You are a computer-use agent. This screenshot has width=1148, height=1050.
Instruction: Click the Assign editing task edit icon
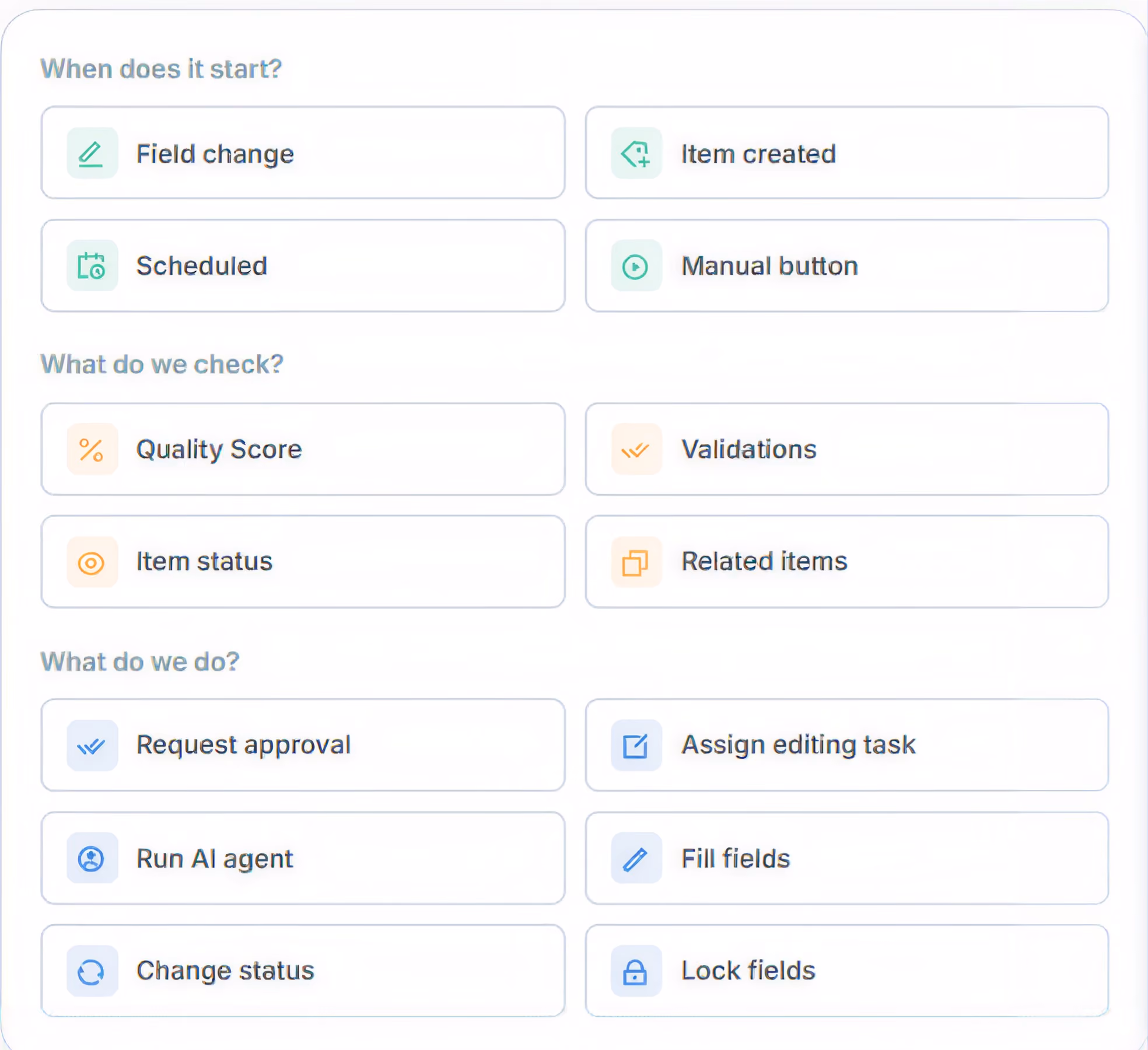click(x=636, y=745)
